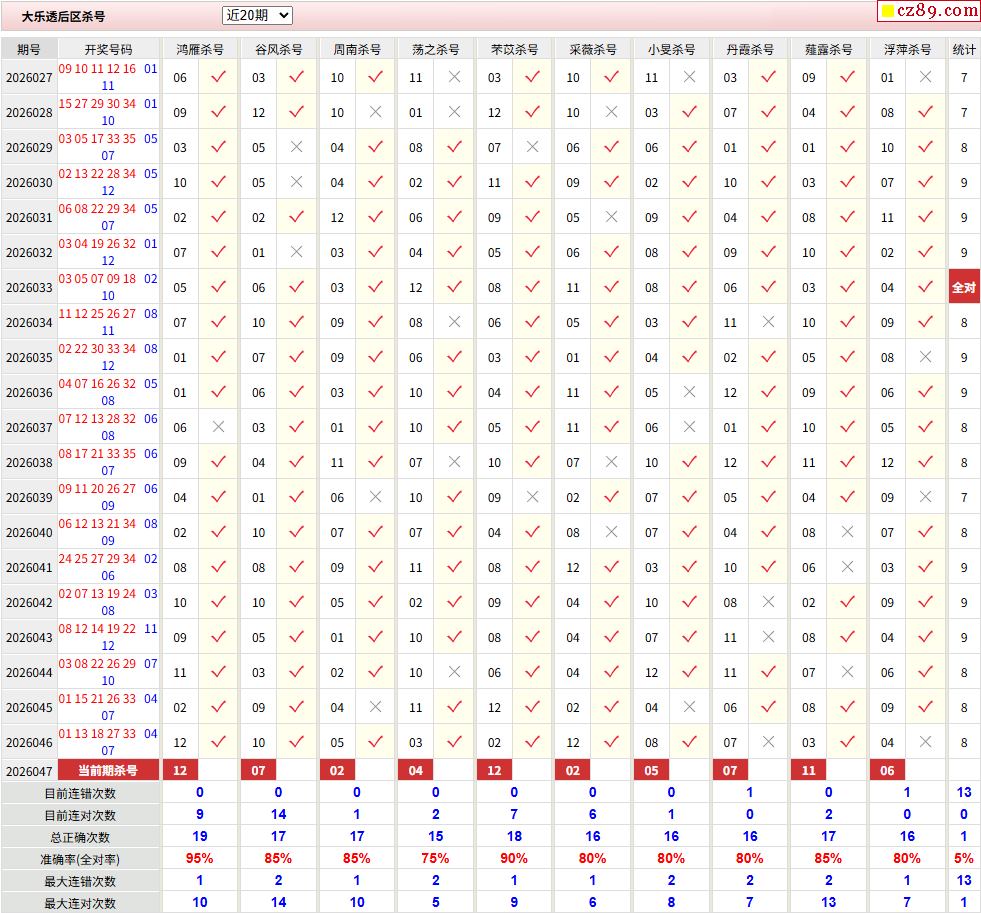
Task: Select the red 当前期杀号 label cell
Action: click(108, 770)
